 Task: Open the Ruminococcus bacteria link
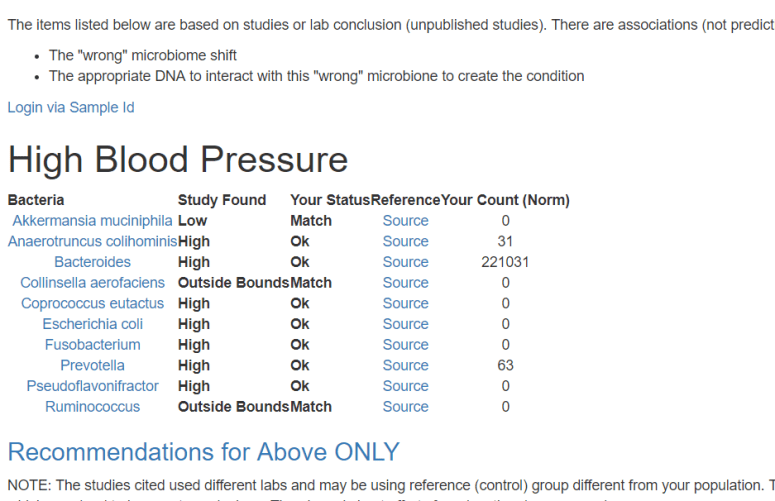coord(92,407)
